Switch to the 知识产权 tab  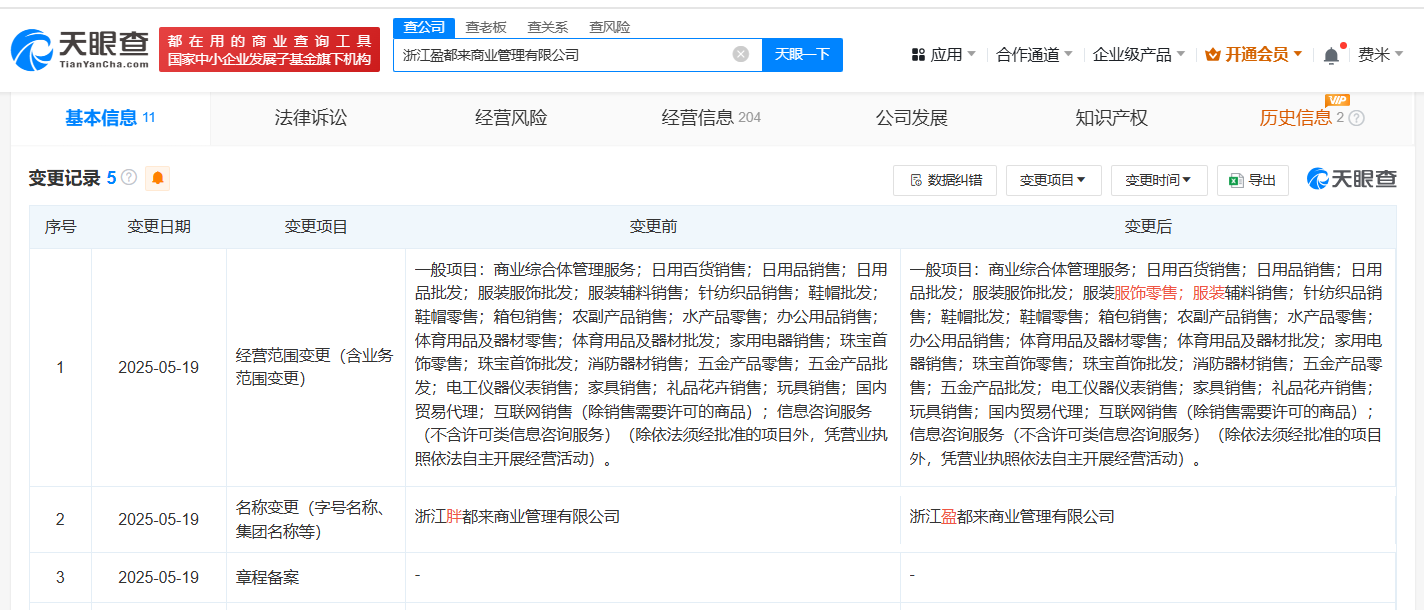[x=1111, y=118]
